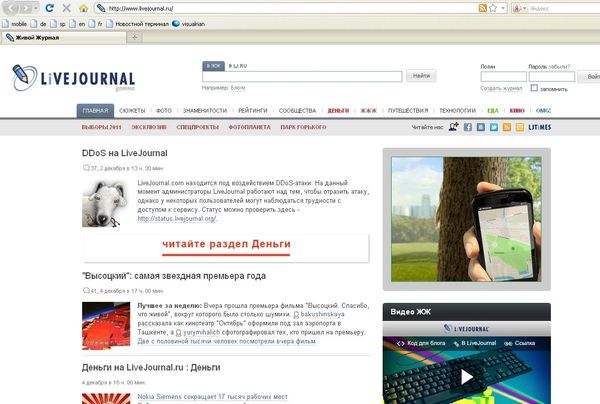Select the 'в LJ.RU' search tab

coord(238,66)
